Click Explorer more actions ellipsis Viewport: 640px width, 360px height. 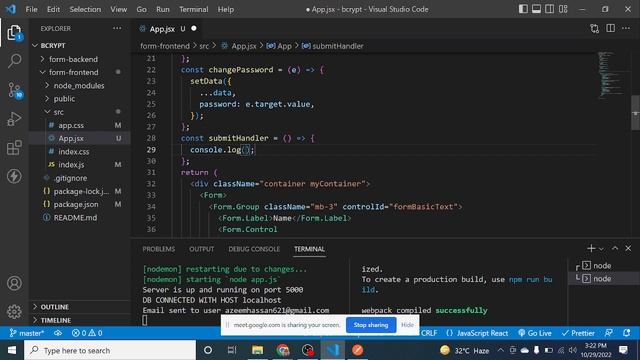[117, 29]
